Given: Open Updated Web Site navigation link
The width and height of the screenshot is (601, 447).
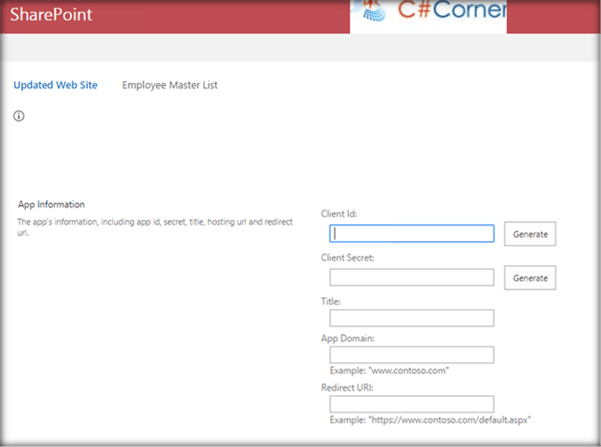Looking at the screenshot, I should [56, 85].
